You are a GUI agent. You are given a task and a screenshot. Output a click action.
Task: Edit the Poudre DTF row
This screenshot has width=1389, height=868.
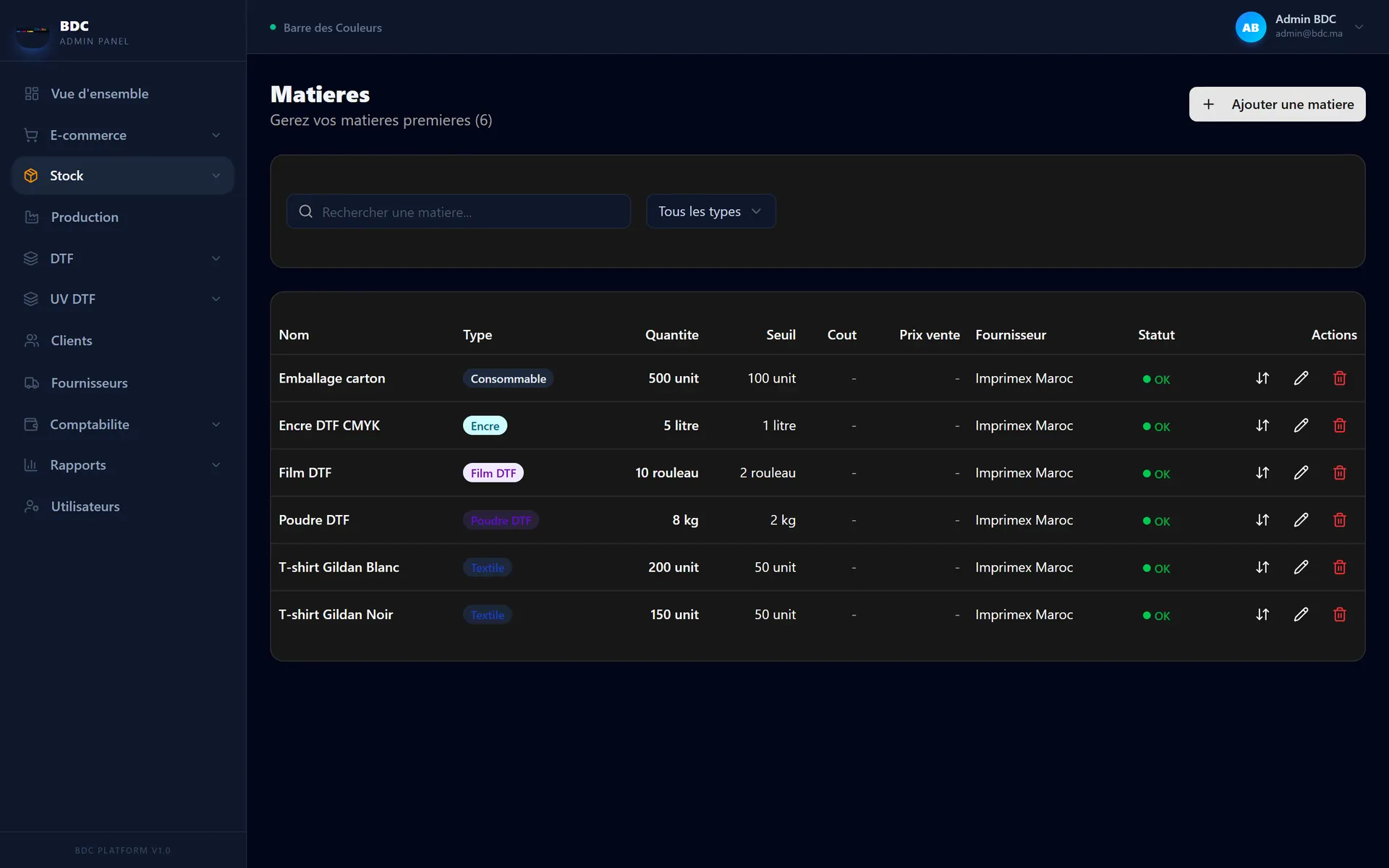tap(1301, 520)
